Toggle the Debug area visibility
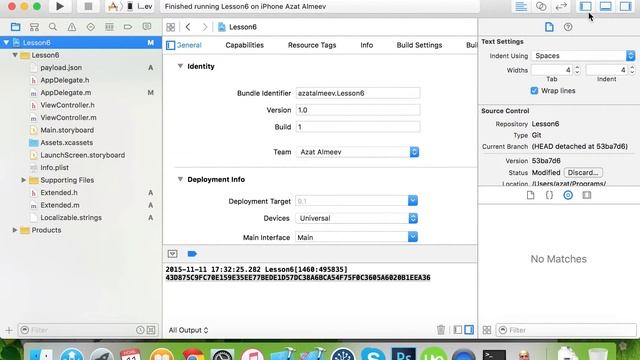Screen dimensions: 640x360 click(606, 7)
